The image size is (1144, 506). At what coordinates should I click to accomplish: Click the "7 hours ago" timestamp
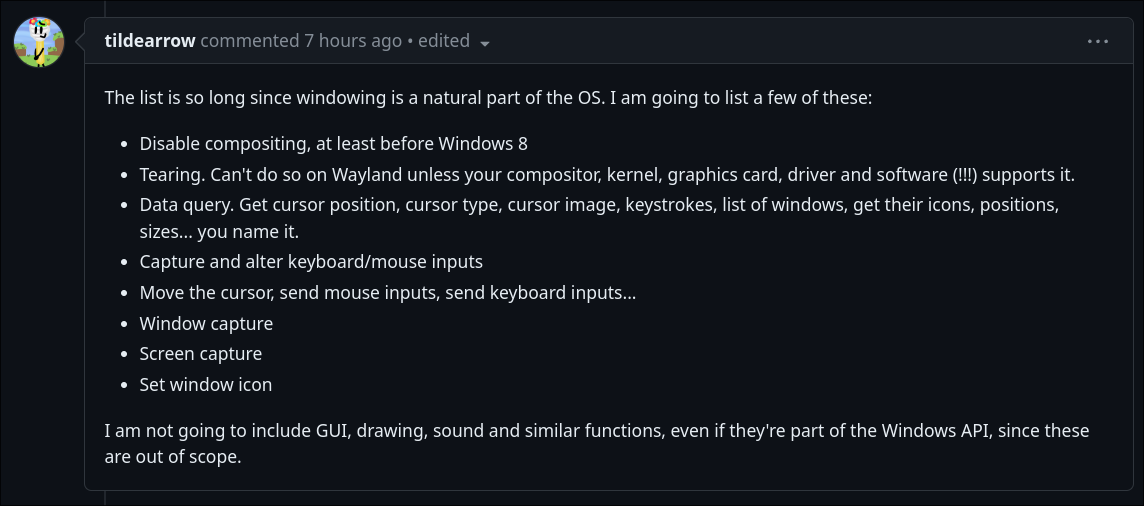point(352,41)
